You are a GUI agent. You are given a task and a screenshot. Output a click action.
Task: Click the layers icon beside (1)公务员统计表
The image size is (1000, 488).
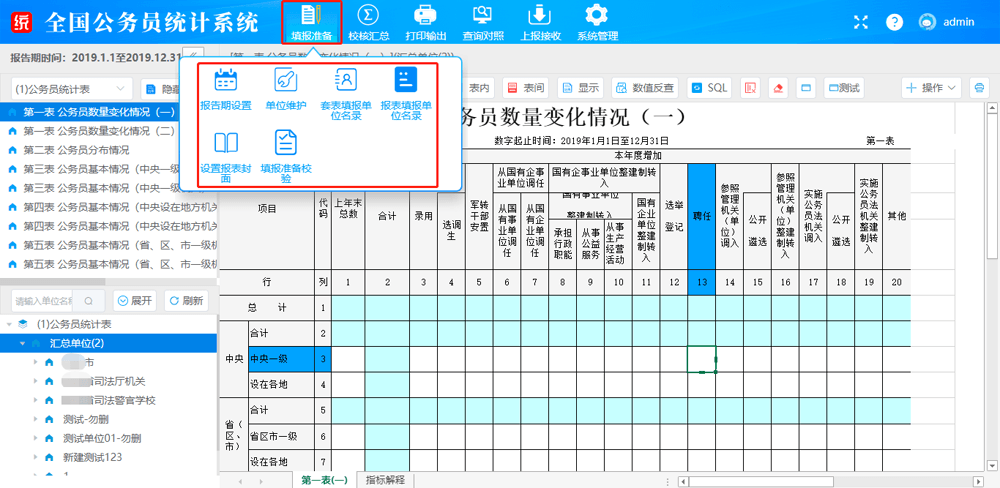coord(23,324)
